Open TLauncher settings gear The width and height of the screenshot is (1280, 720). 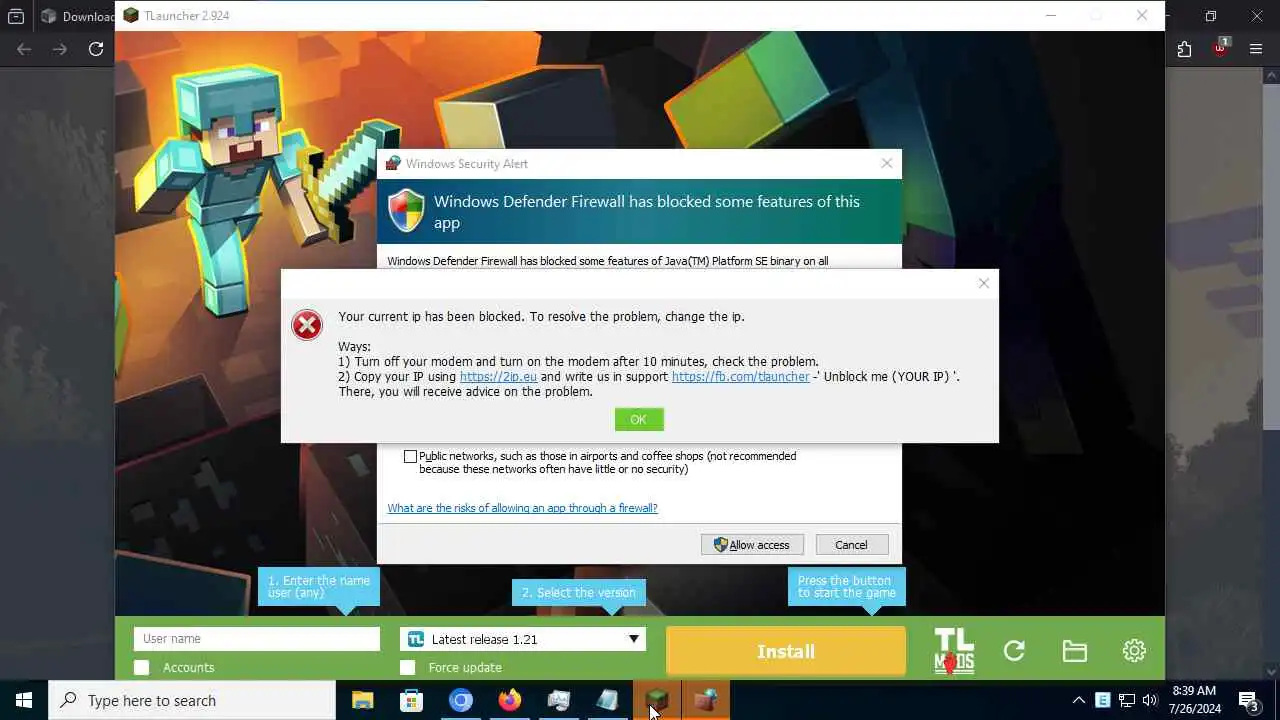[1134, 651]
